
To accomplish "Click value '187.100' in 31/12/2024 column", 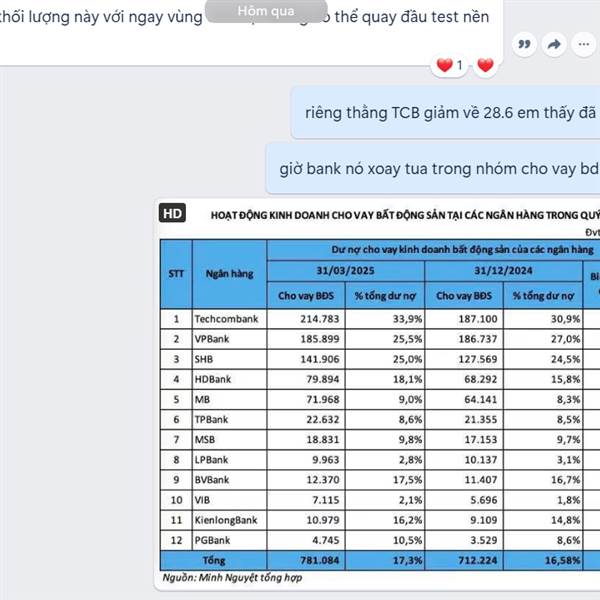I will [478, 319].
